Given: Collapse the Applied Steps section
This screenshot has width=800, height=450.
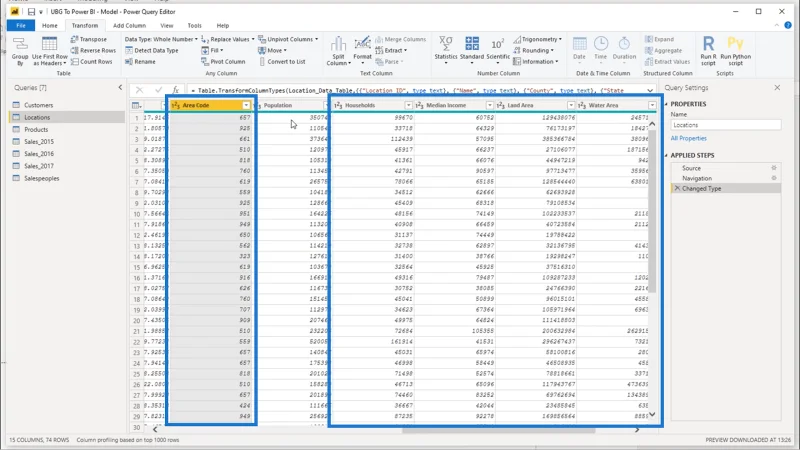Looking at the screenshot, I should (x=666, y=155).
